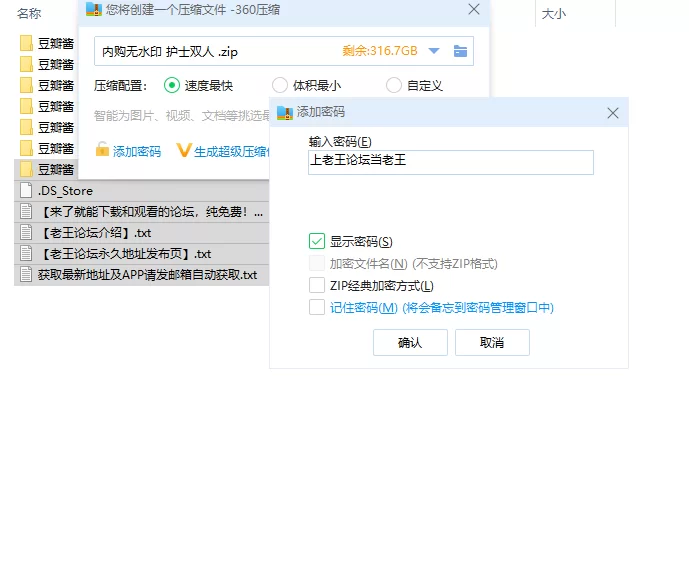Click the 【来了就能下载 text file icon
Image resolution: width=689 pixels, height=565 pixels.
tap(26, 212)
